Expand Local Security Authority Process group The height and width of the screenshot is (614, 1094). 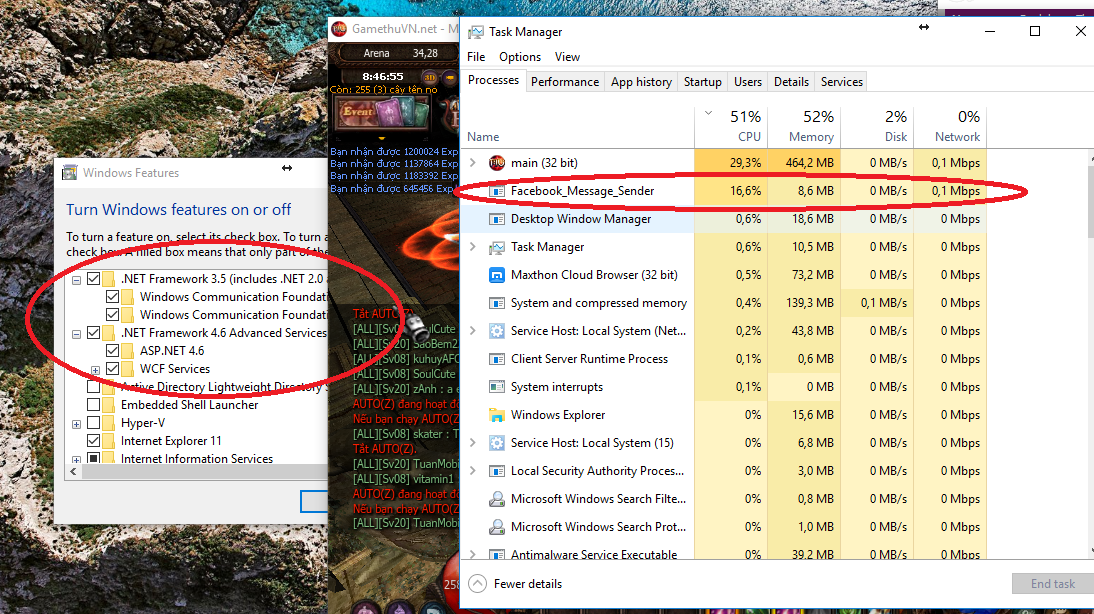[x=472, y=471]
